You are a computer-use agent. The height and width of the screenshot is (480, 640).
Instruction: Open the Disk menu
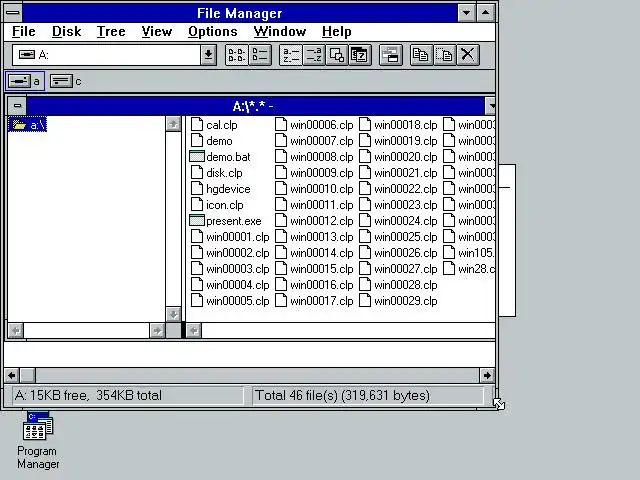[67, 31]
